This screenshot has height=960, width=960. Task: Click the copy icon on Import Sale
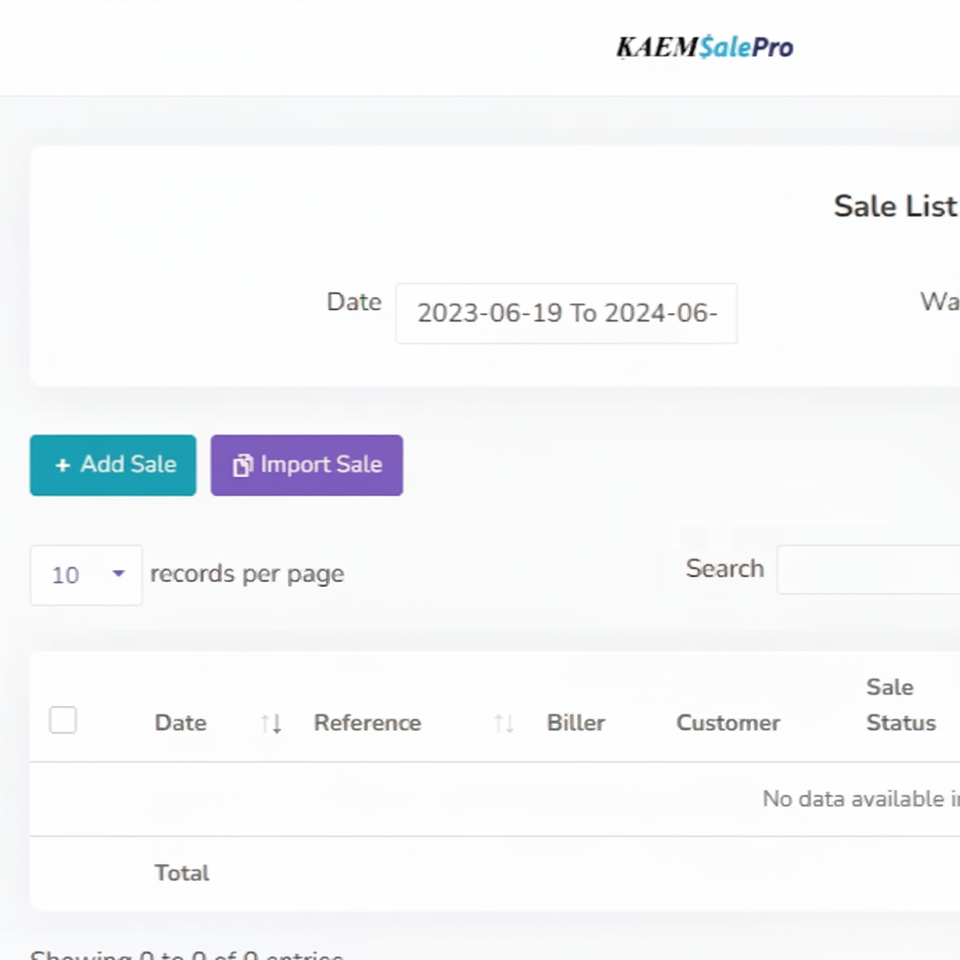pyautogui.click(x=242, y=466)
